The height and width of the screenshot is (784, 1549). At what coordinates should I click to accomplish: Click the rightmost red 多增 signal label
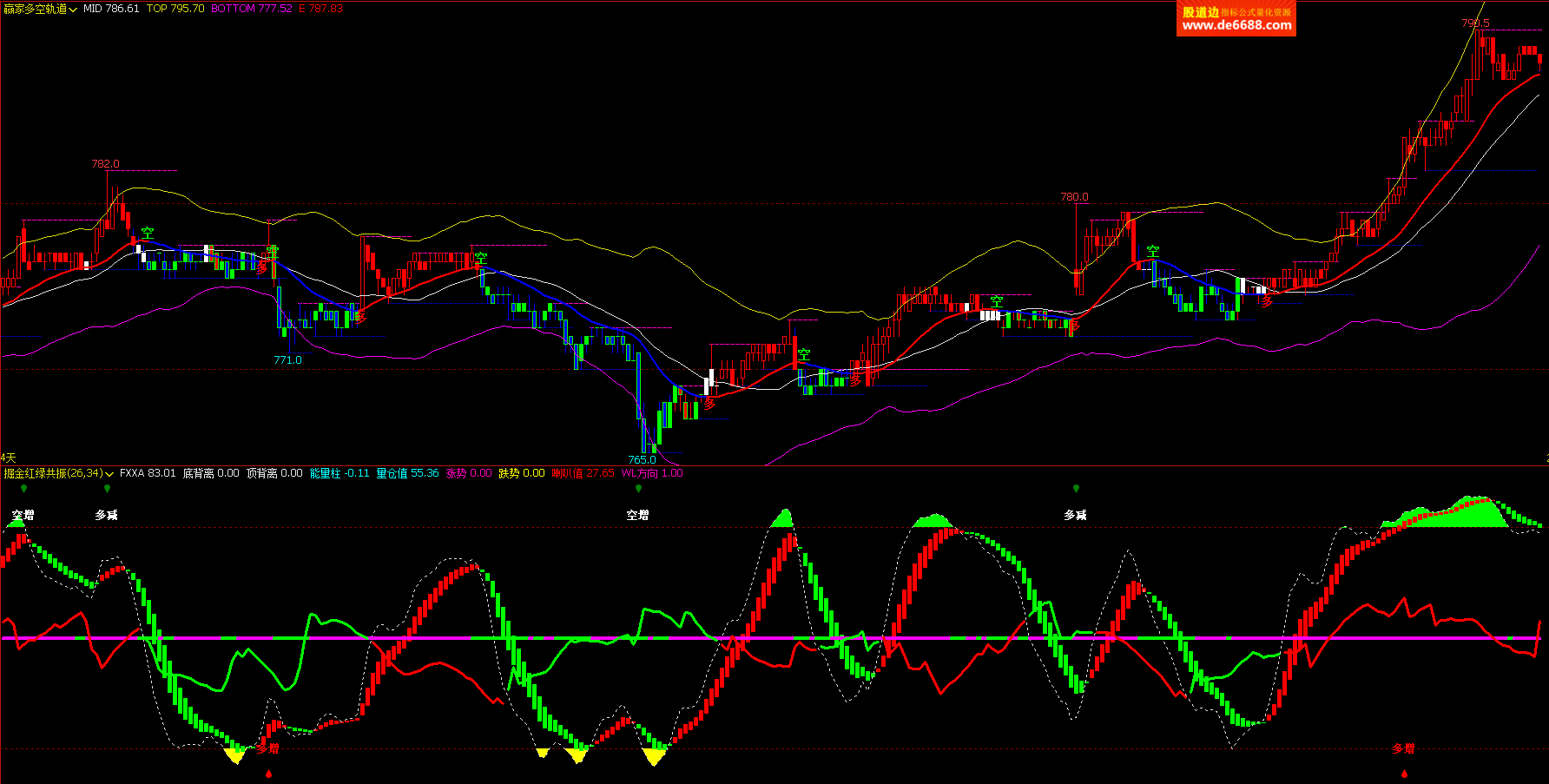click(x=1403, y=748)
